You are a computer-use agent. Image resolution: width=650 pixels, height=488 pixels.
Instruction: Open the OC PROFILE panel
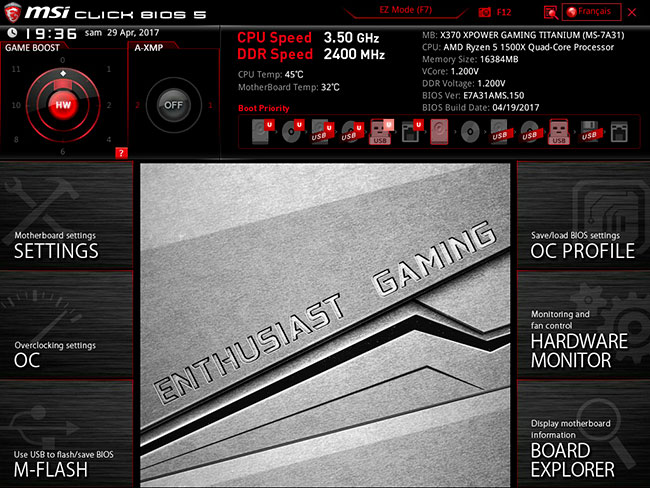583,244
